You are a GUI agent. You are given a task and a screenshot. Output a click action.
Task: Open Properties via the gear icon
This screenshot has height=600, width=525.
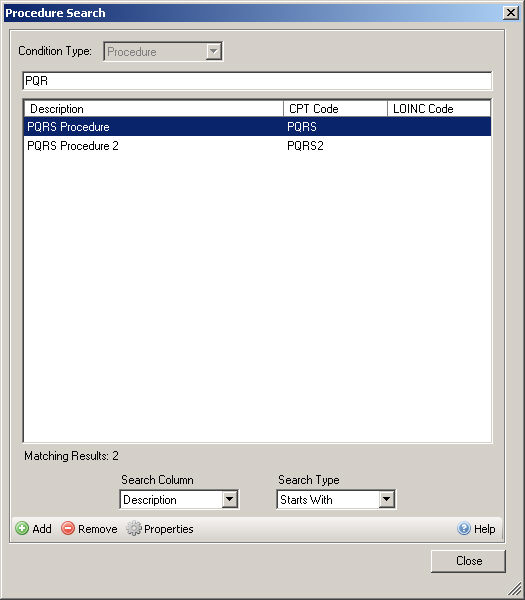tap(134, 528)
